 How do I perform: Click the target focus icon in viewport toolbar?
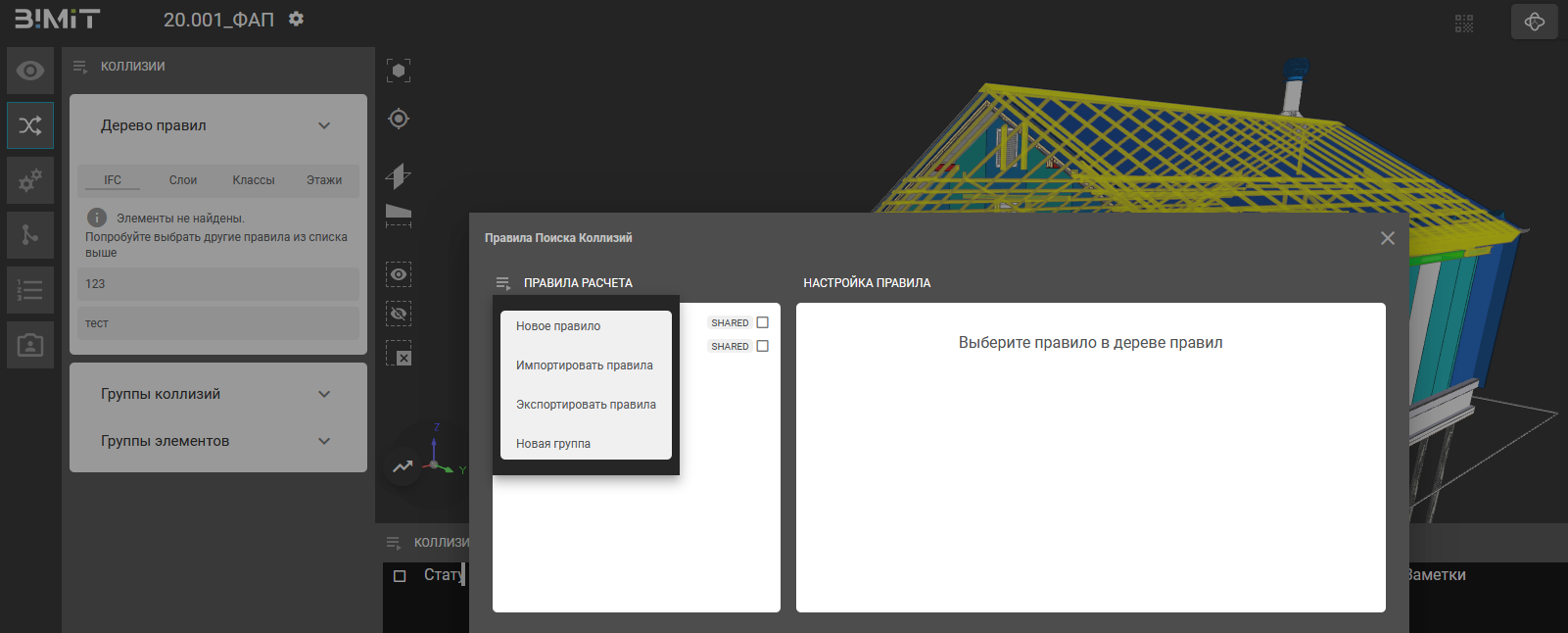point(399,119)
